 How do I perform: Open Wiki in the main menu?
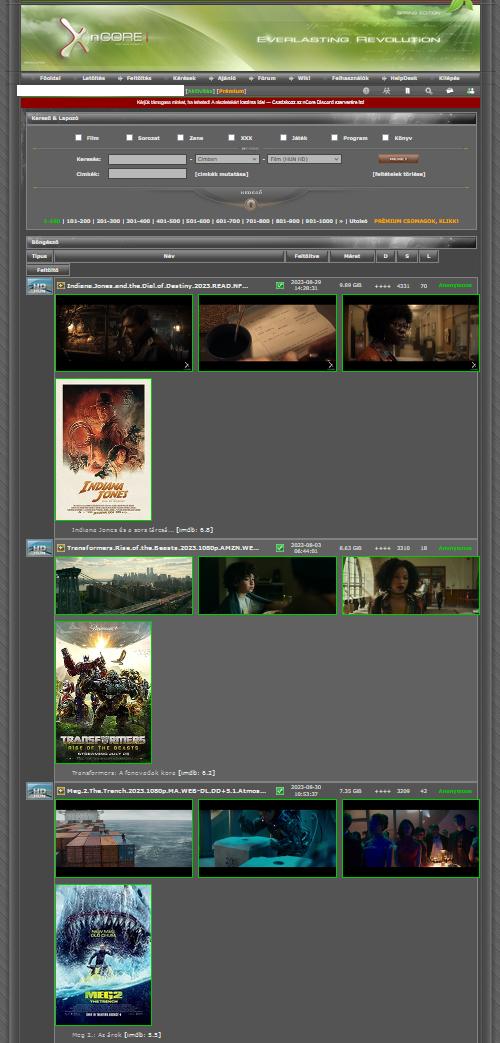click(x=304, y=78)
